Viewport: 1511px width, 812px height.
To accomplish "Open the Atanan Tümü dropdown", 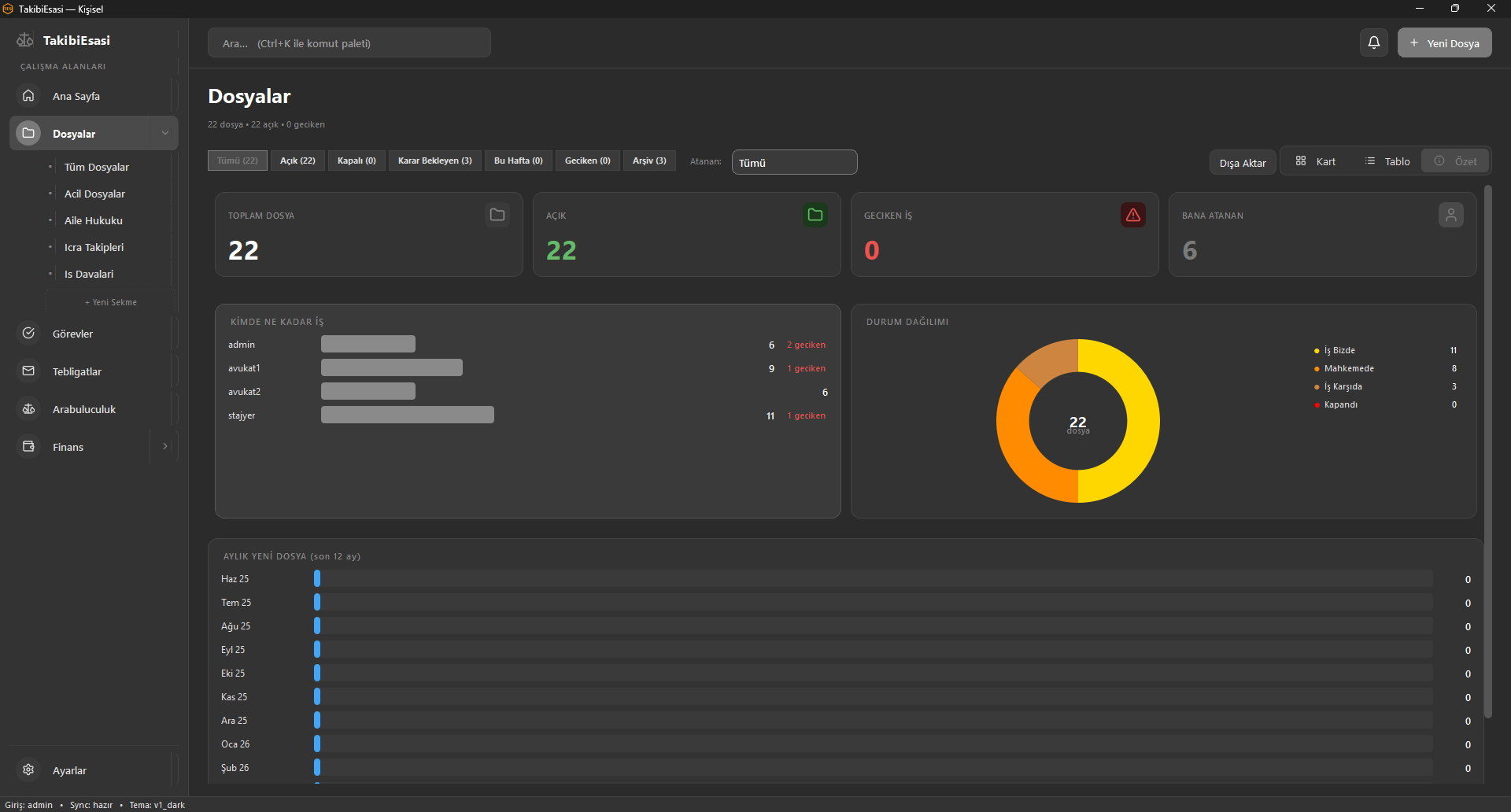I will coord(794,162).
